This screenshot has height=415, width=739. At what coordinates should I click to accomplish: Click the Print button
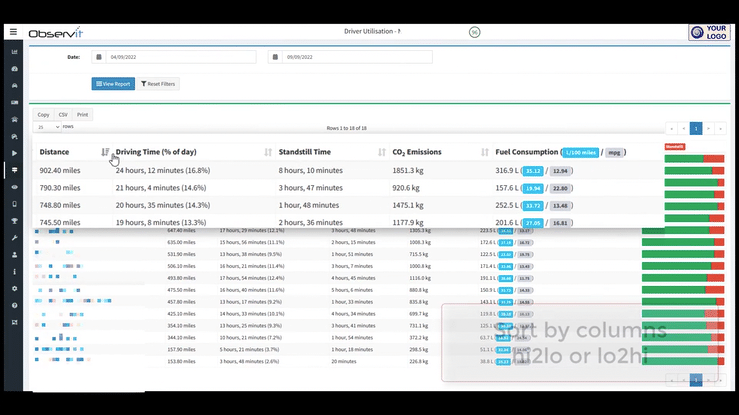click(x=82, y=114)
